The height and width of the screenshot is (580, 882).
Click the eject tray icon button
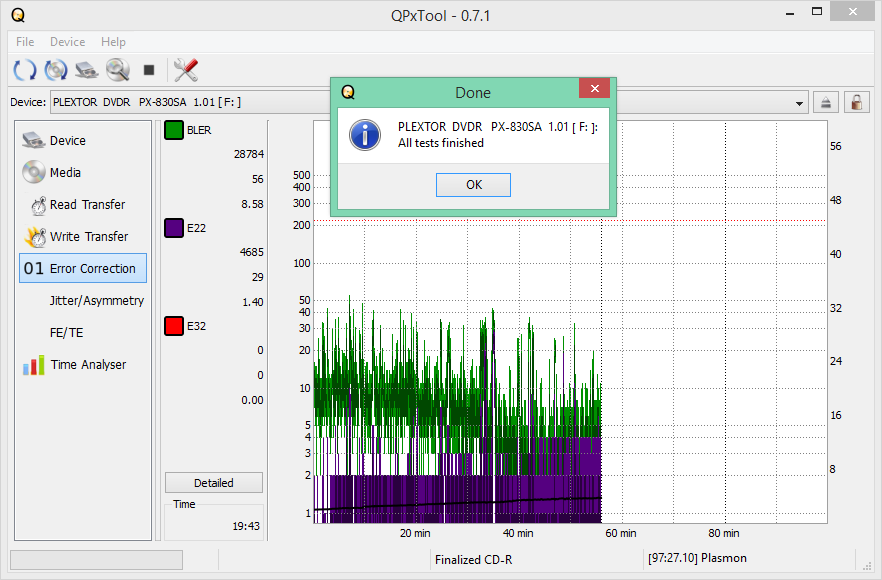point(825,102)
